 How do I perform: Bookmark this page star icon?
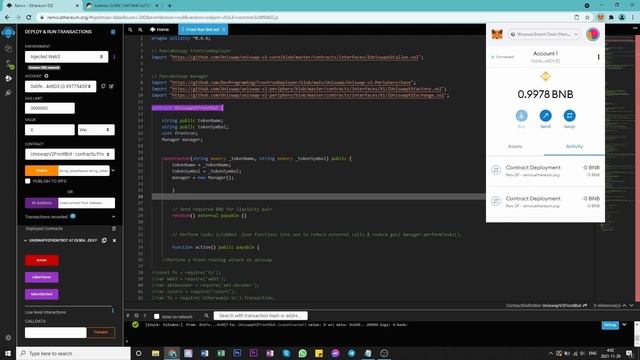point(587,18)
